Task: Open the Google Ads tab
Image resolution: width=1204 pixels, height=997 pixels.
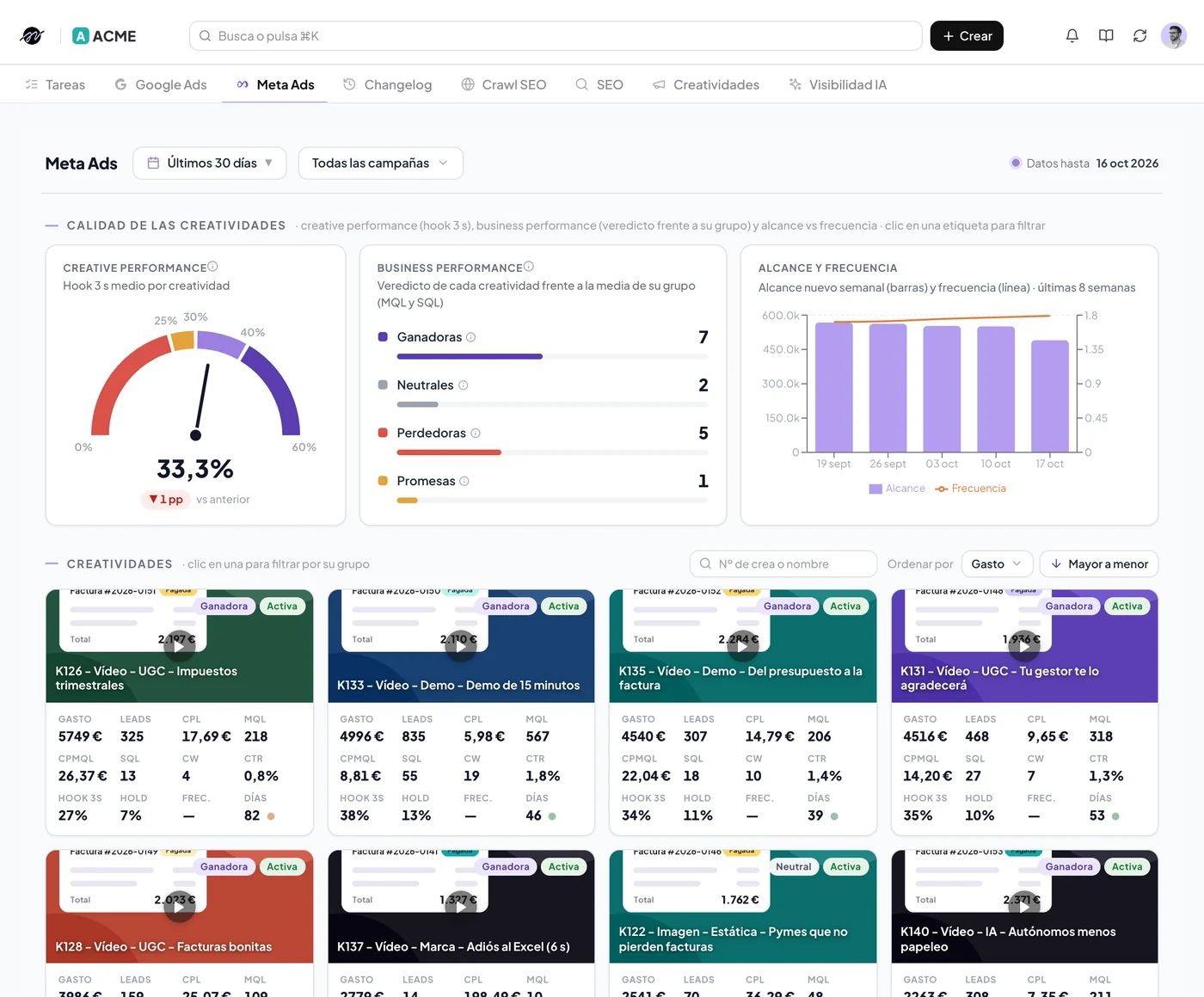Action: [x=161, y=84]
